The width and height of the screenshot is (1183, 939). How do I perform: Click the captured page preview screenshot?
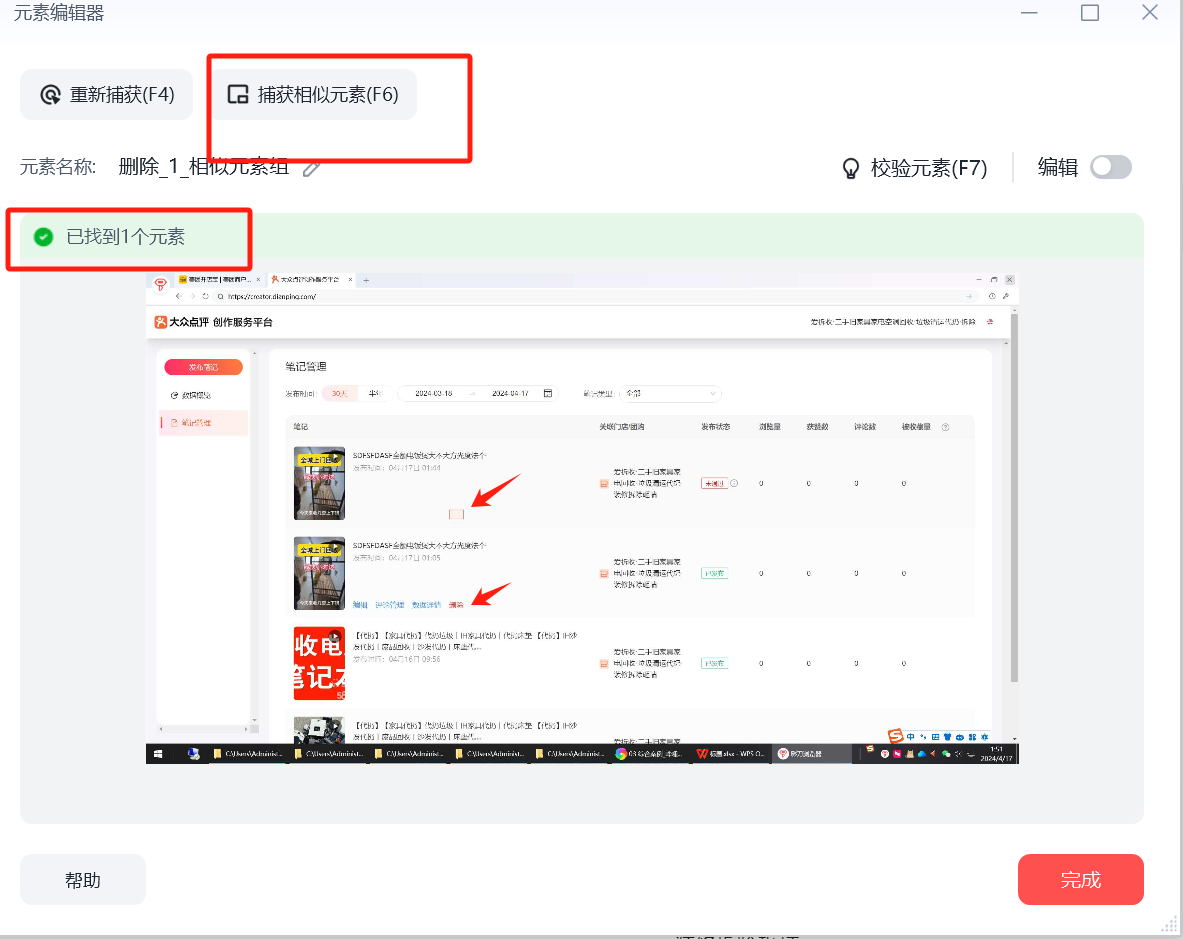click(582, 519)
